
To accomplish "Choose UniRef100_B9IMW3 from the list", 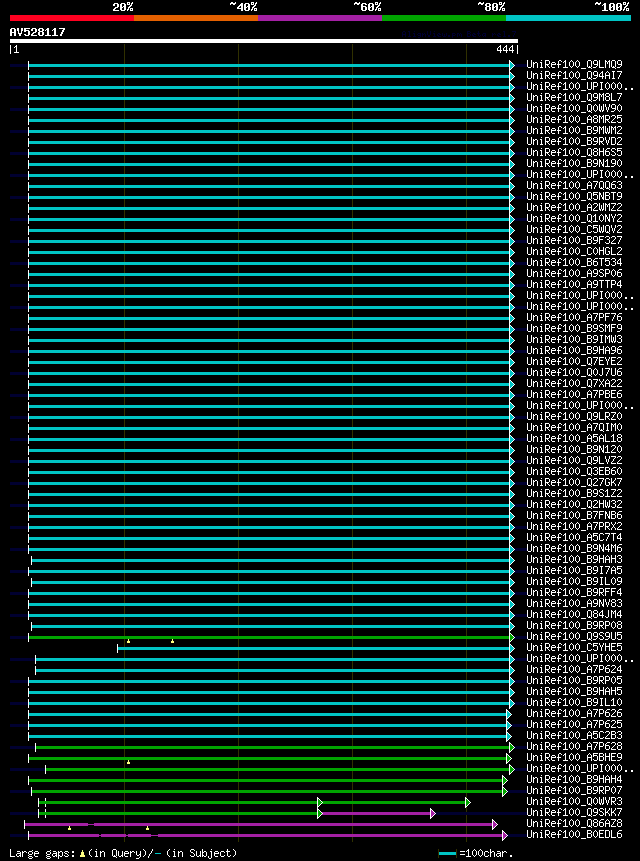I will (574, 339).
